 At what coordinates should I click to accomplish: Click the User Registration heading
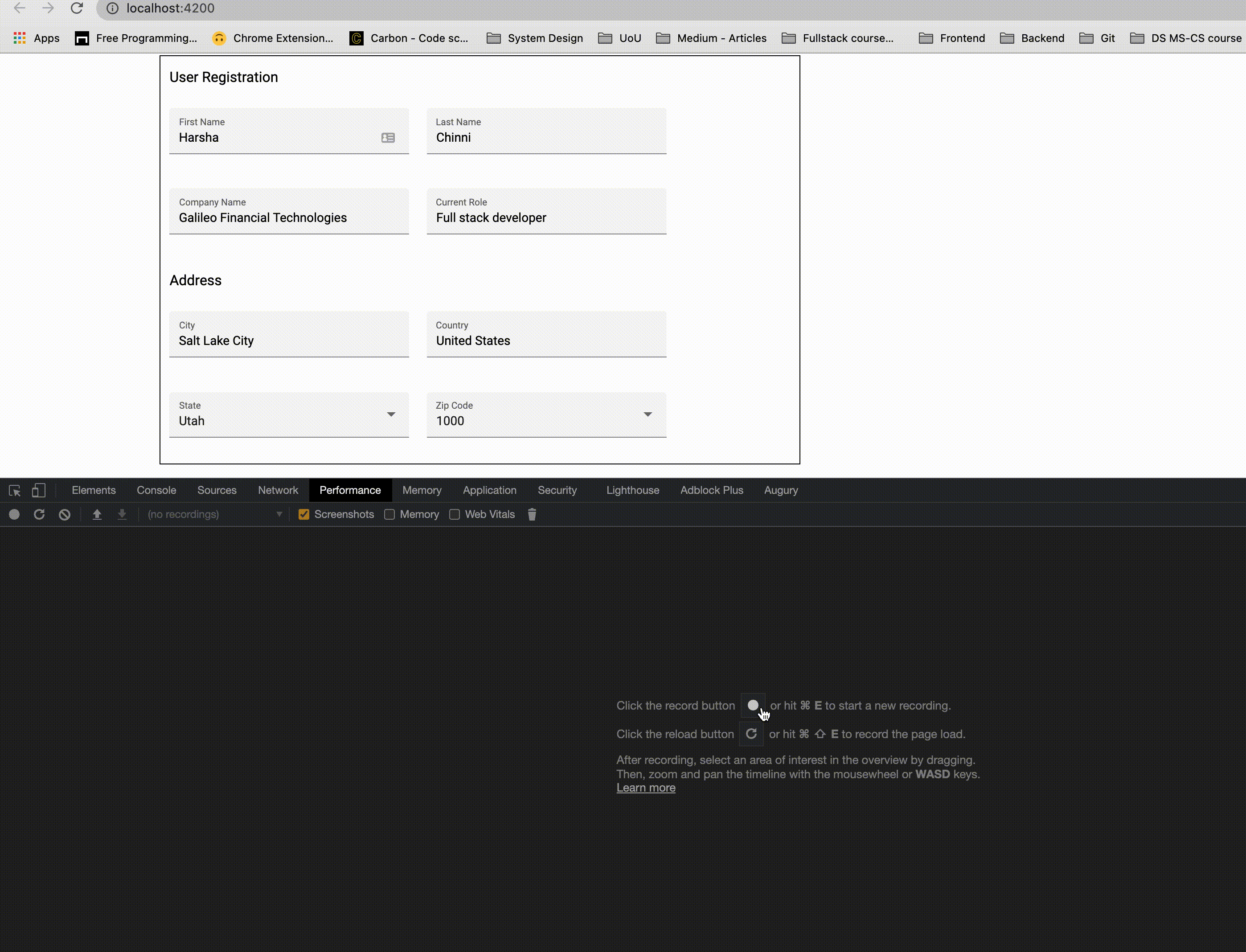(224, 77)
